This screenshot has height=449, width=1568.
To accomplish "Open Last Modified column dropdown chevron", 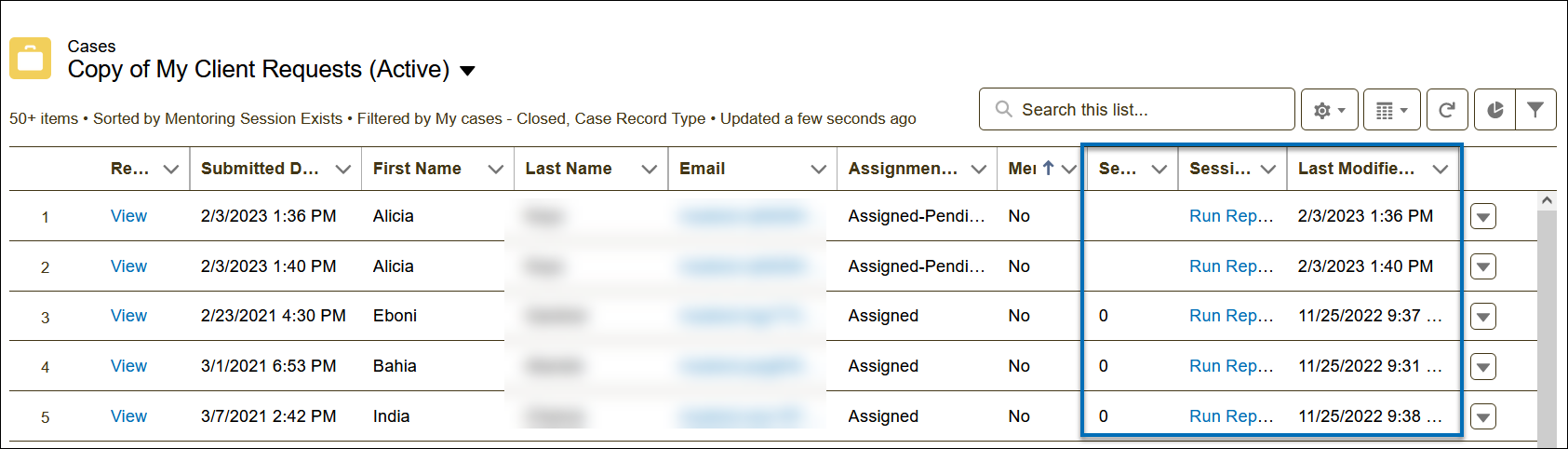I will 1441,170.
